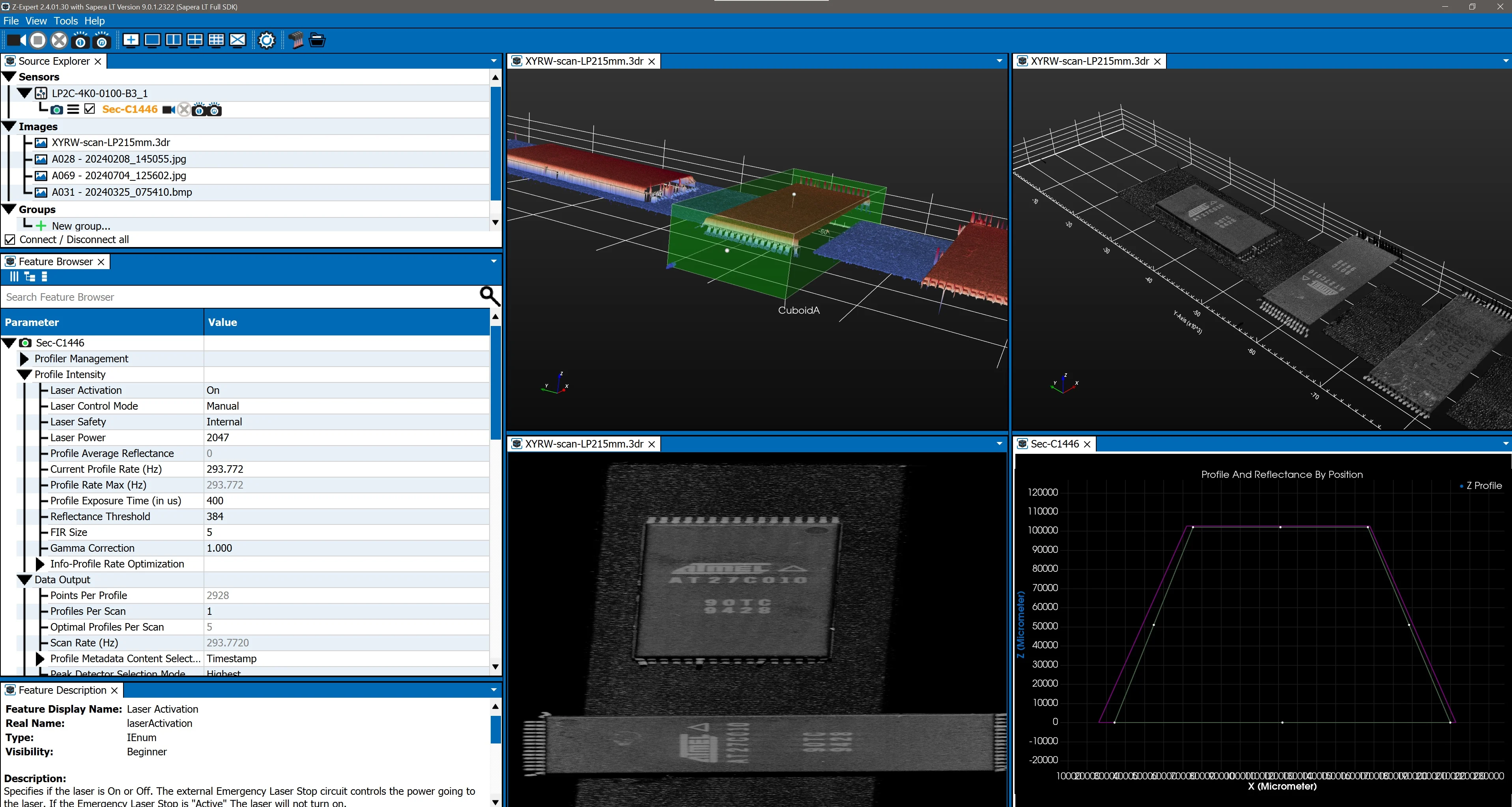The image size is (1512, 807).
Task: Select A028 - 20240208_145055.jpg image
Action: point(119,159)
